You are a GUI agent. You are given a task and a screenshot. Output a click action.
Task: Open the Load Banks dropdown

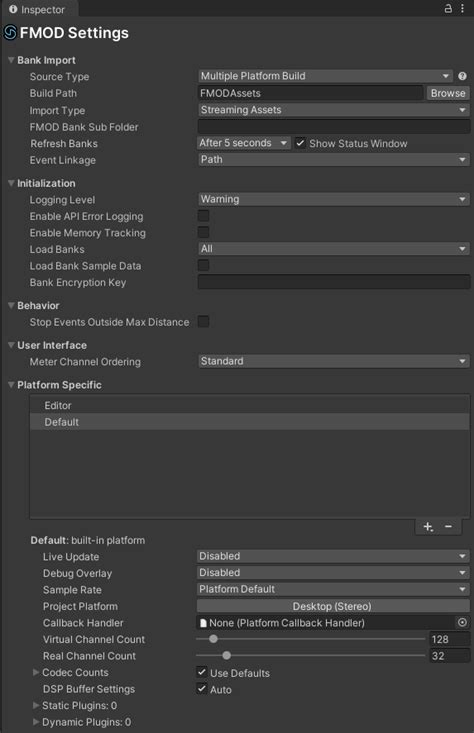pos(334,249)
